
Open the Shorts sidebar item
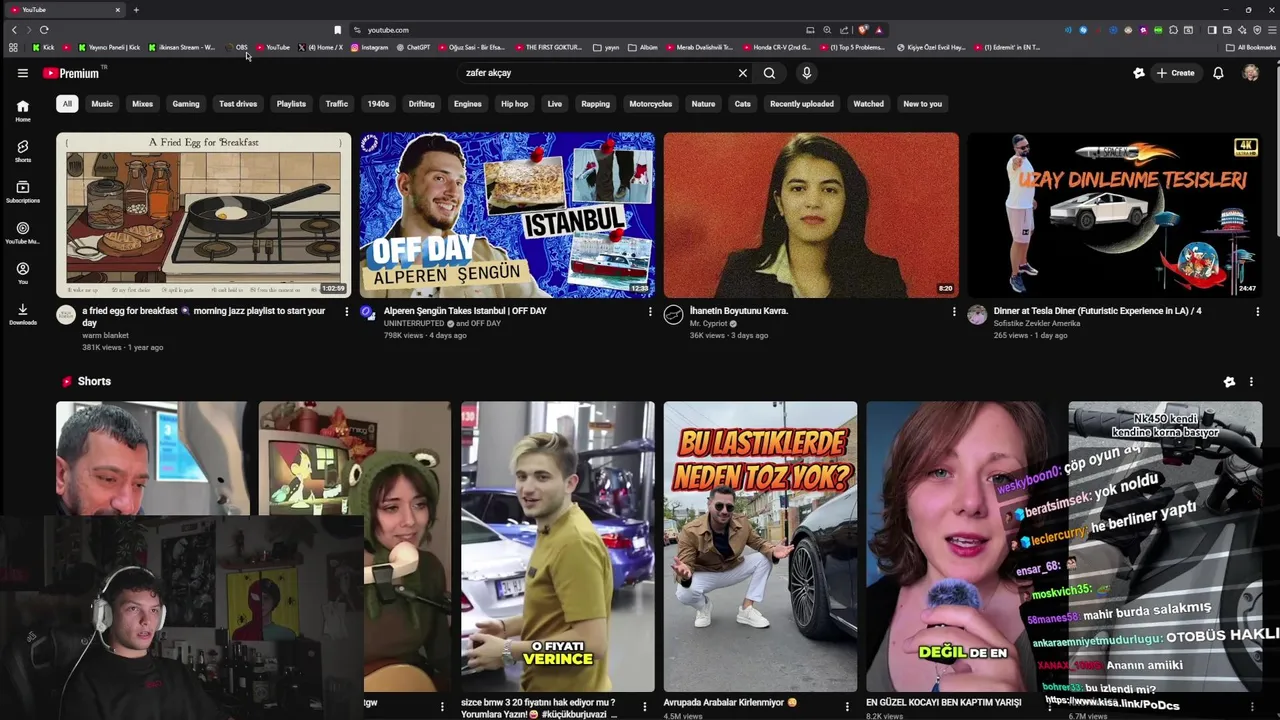pos(23,151)
